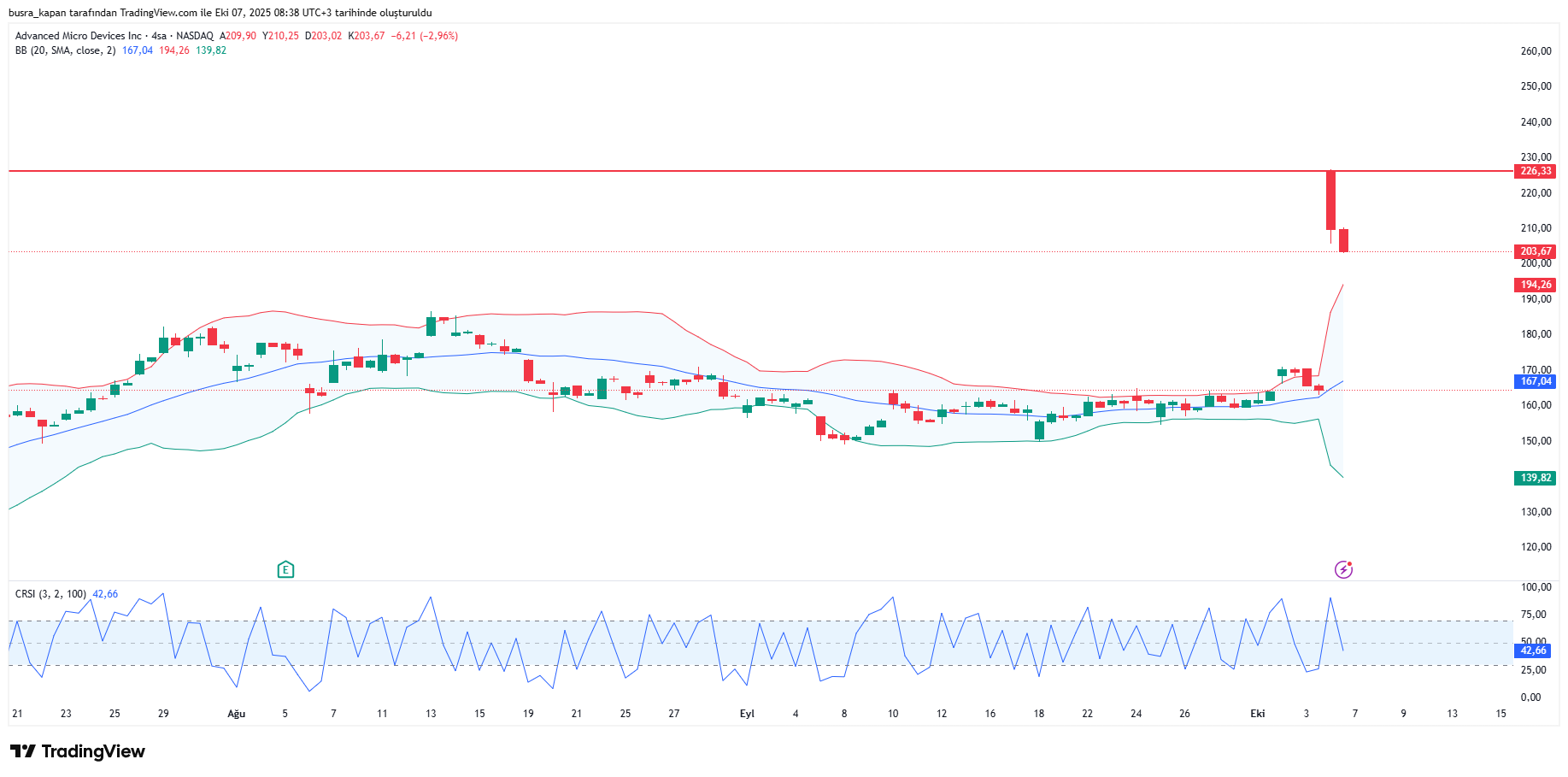Click the blue 167,04 basis axis label
1568x777 pixels.
coord(1535,381)
